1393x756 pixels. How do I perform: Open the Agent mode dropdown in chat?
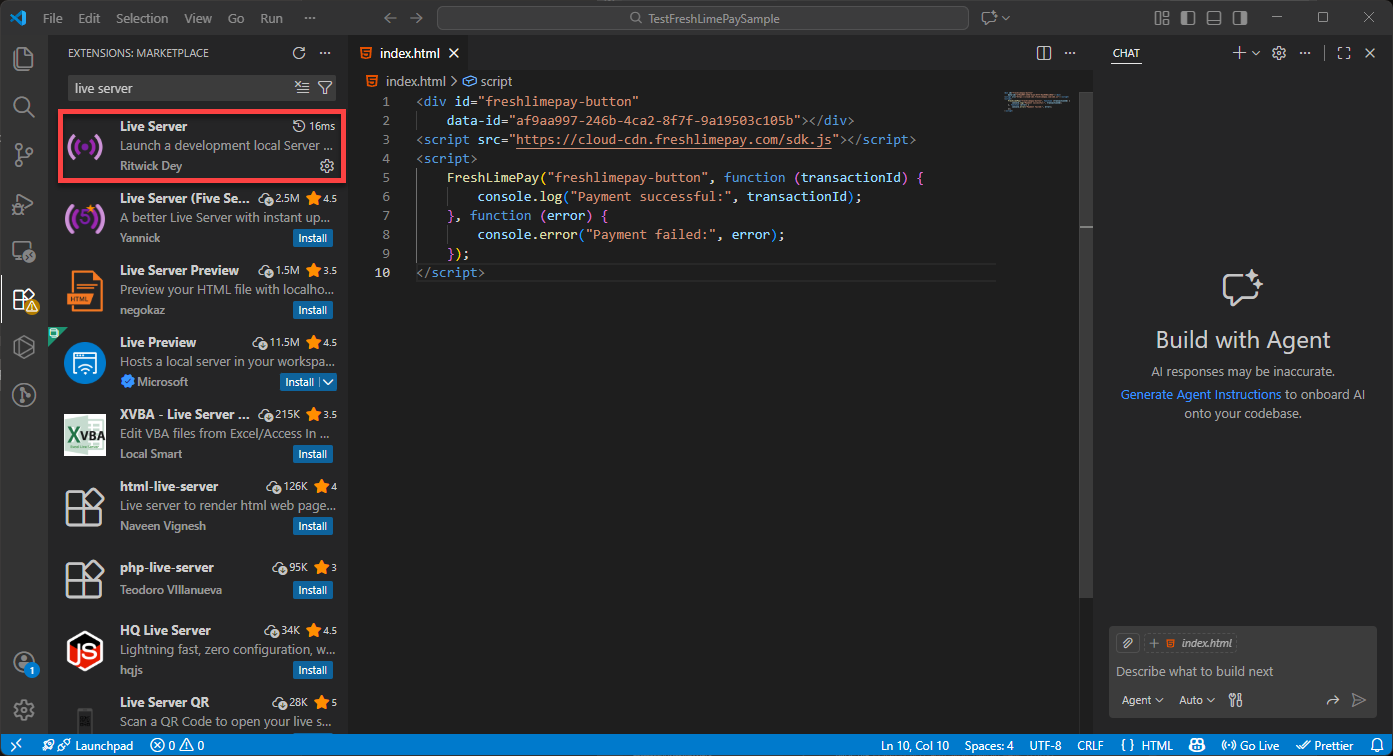(x=1142, y=700)
